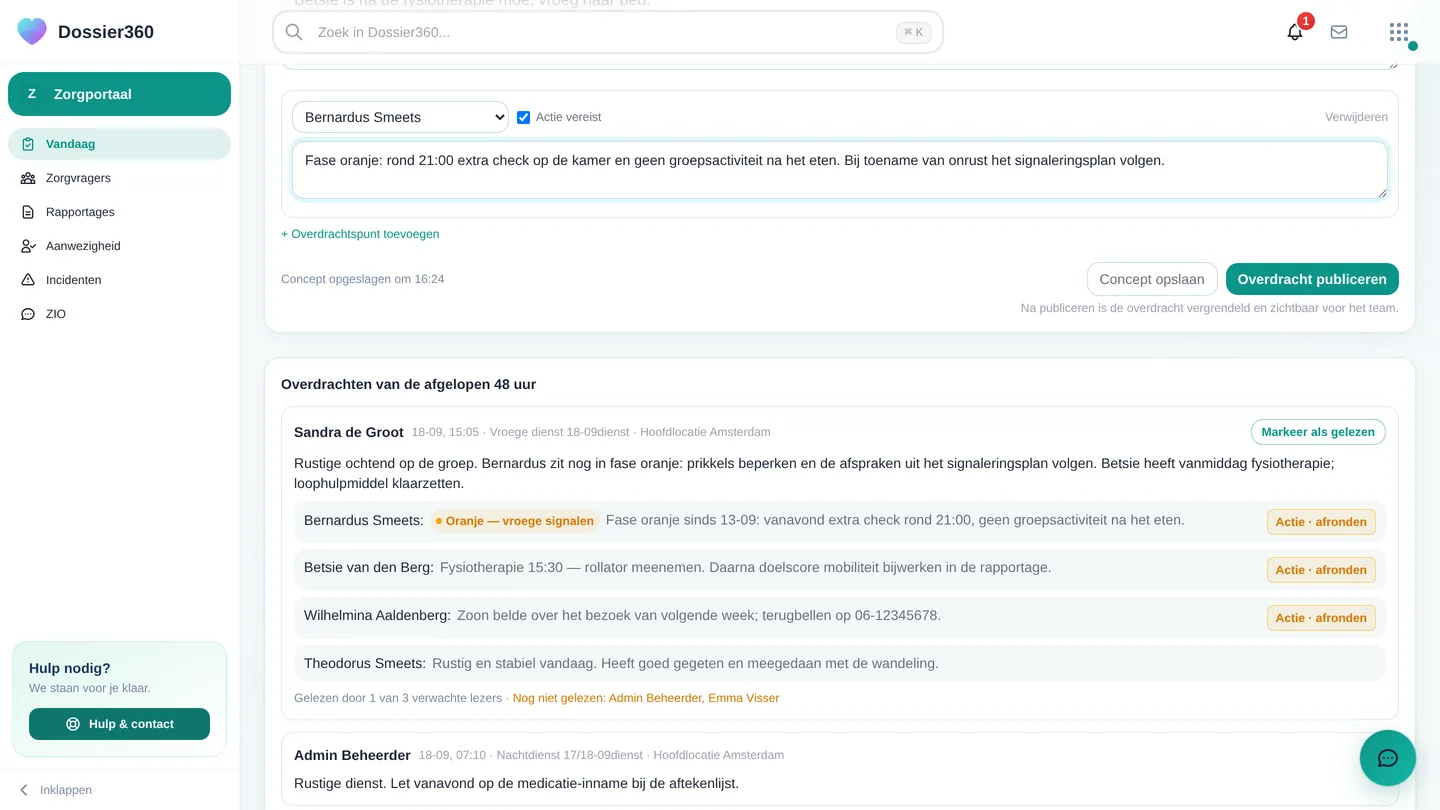
Task: Open the notifications bell
Action: point(1295,32)
